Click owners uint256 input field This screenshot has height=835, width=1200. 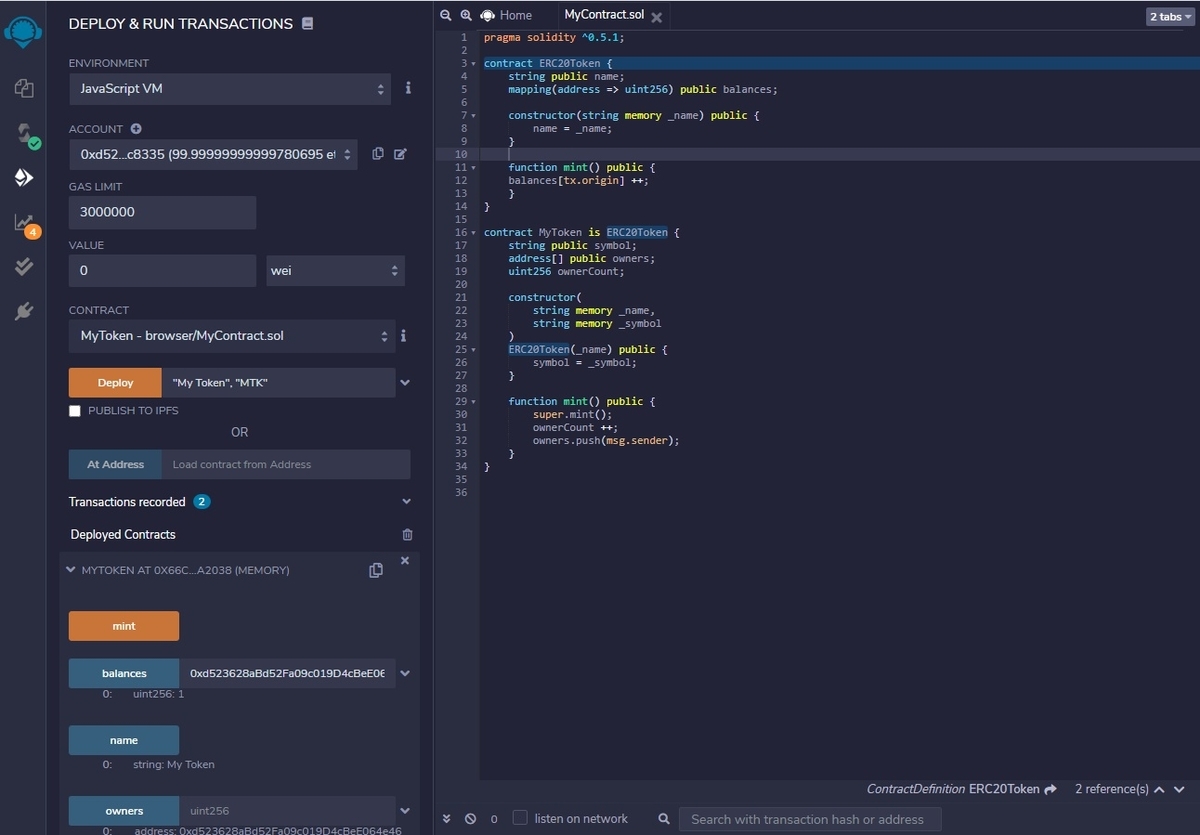tap(287, 811)
